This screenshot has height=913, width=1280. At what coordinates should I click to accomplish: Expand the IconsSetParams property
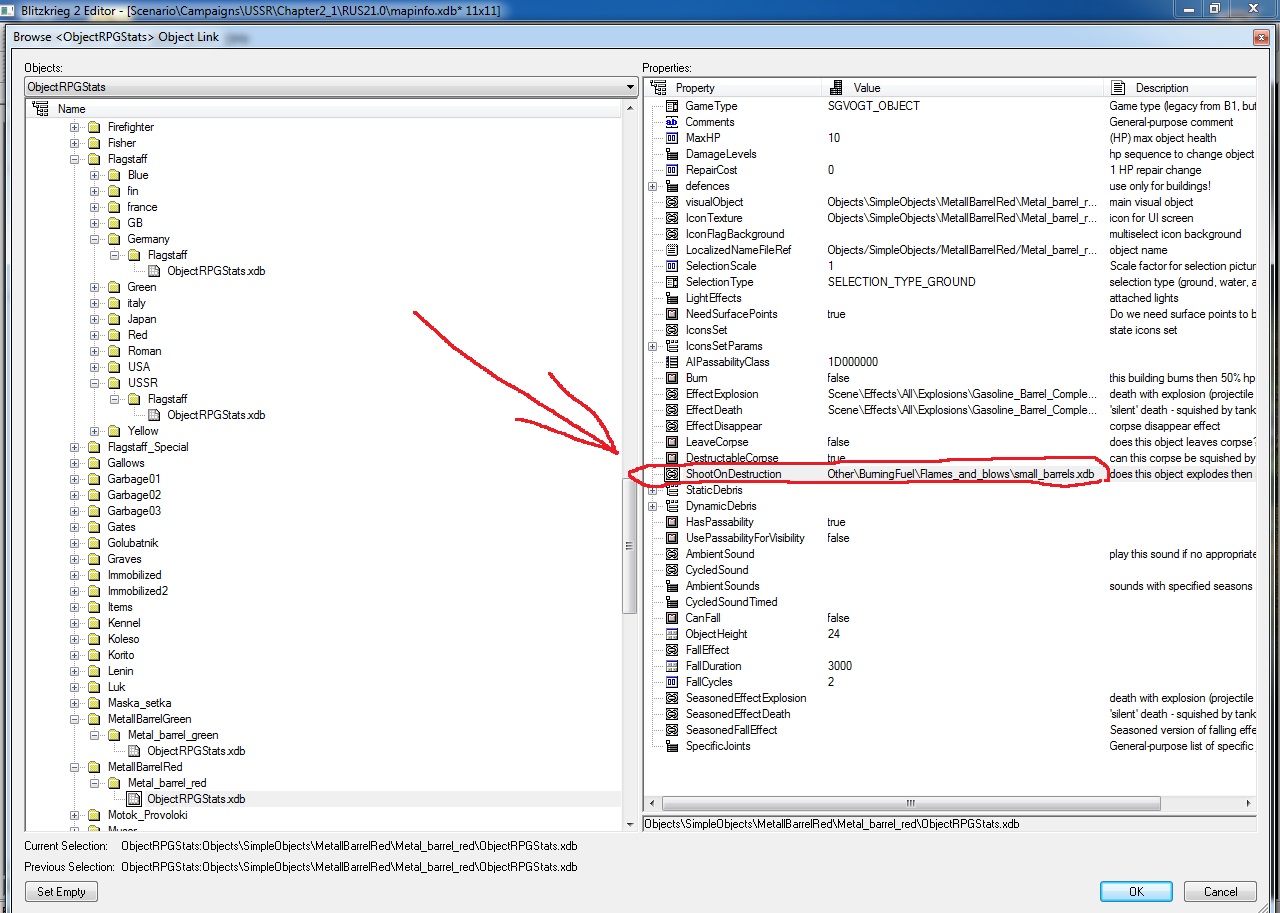[x=652, y=346]
